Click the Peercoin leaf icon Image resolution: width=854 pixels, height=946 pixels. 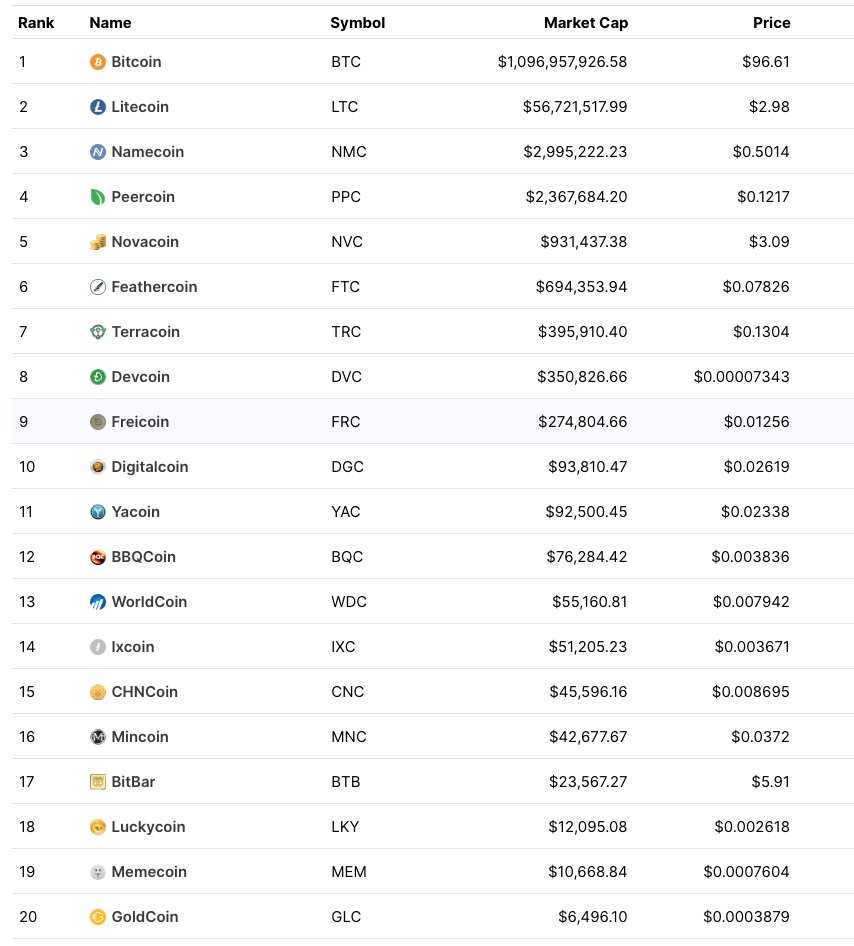(97, 196)
